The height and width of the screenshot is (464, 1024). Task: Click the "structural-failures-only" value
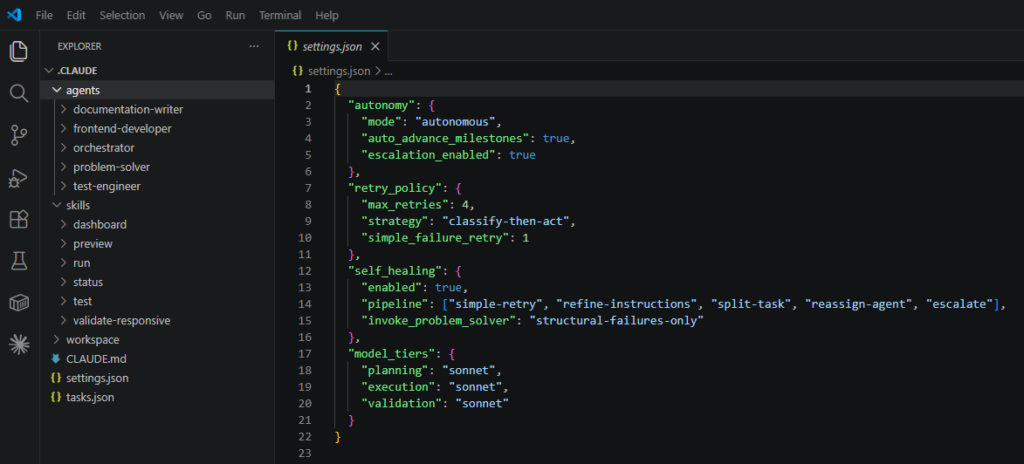pyautogui.click(x=616, y=322)
